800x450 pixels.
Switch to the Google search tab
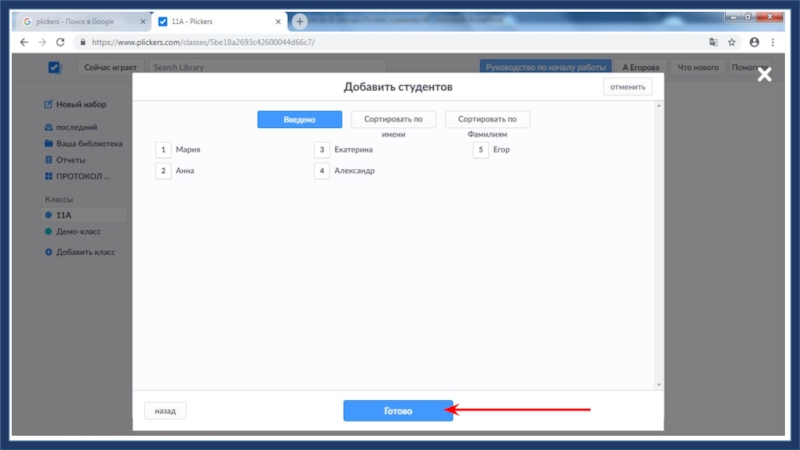[x=80, y=21]
